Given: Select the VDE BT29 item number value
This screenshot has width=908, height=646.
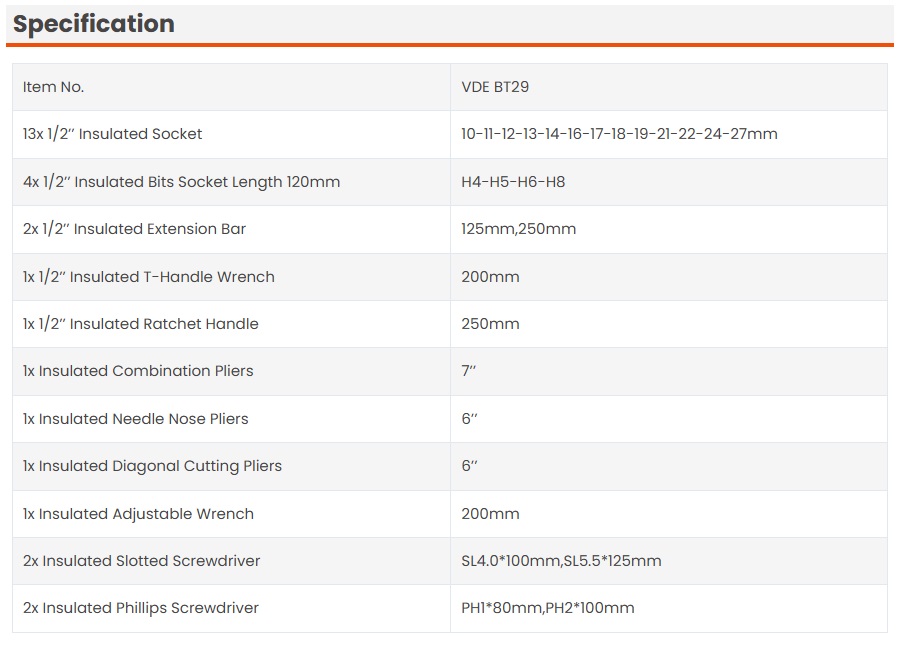Looking at the screenshot, I should click(x=495, y=87).
